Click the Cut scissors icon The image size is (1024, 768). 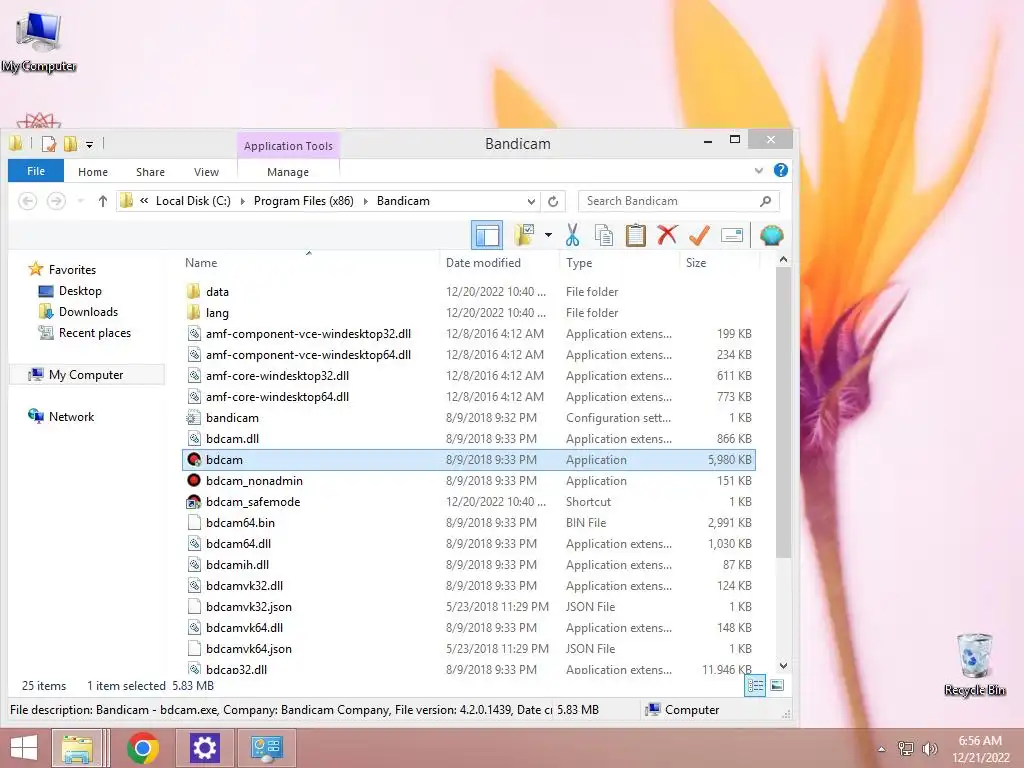click(x=573, y=235)
